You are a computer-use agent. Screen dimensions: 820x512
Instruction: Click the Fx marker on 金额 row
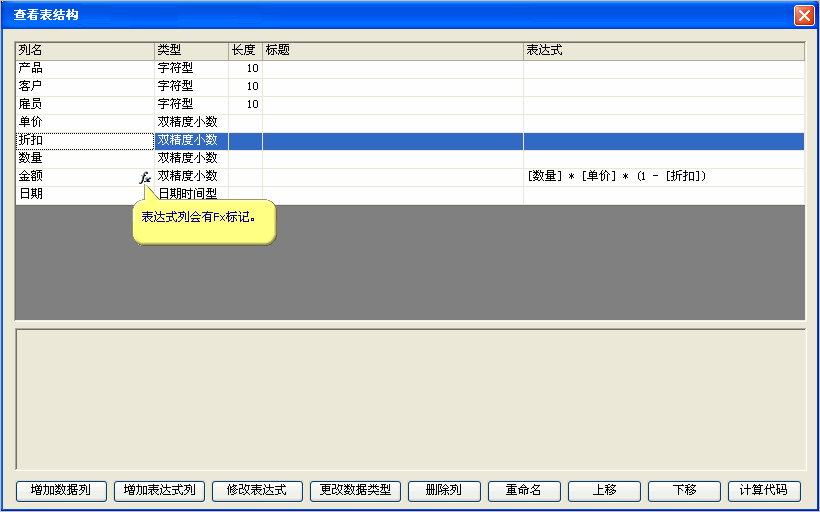(145, 178)
